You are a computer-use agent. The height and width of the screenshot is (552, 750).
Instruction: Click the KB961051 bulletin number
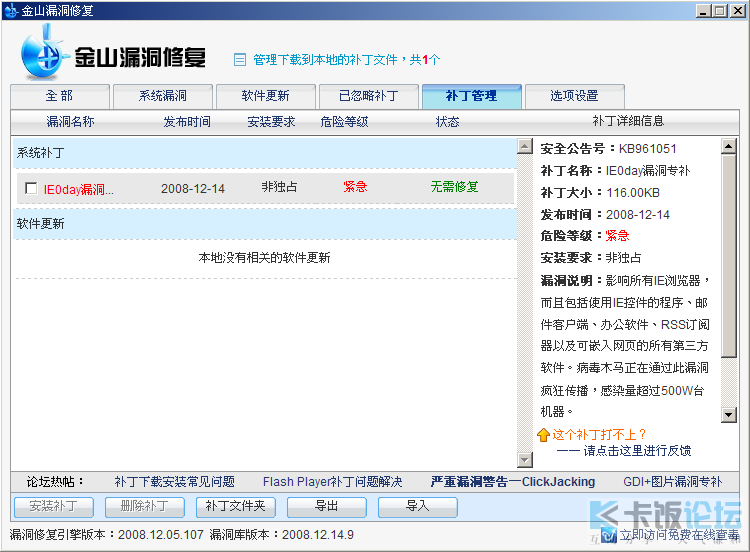[648, 149]
